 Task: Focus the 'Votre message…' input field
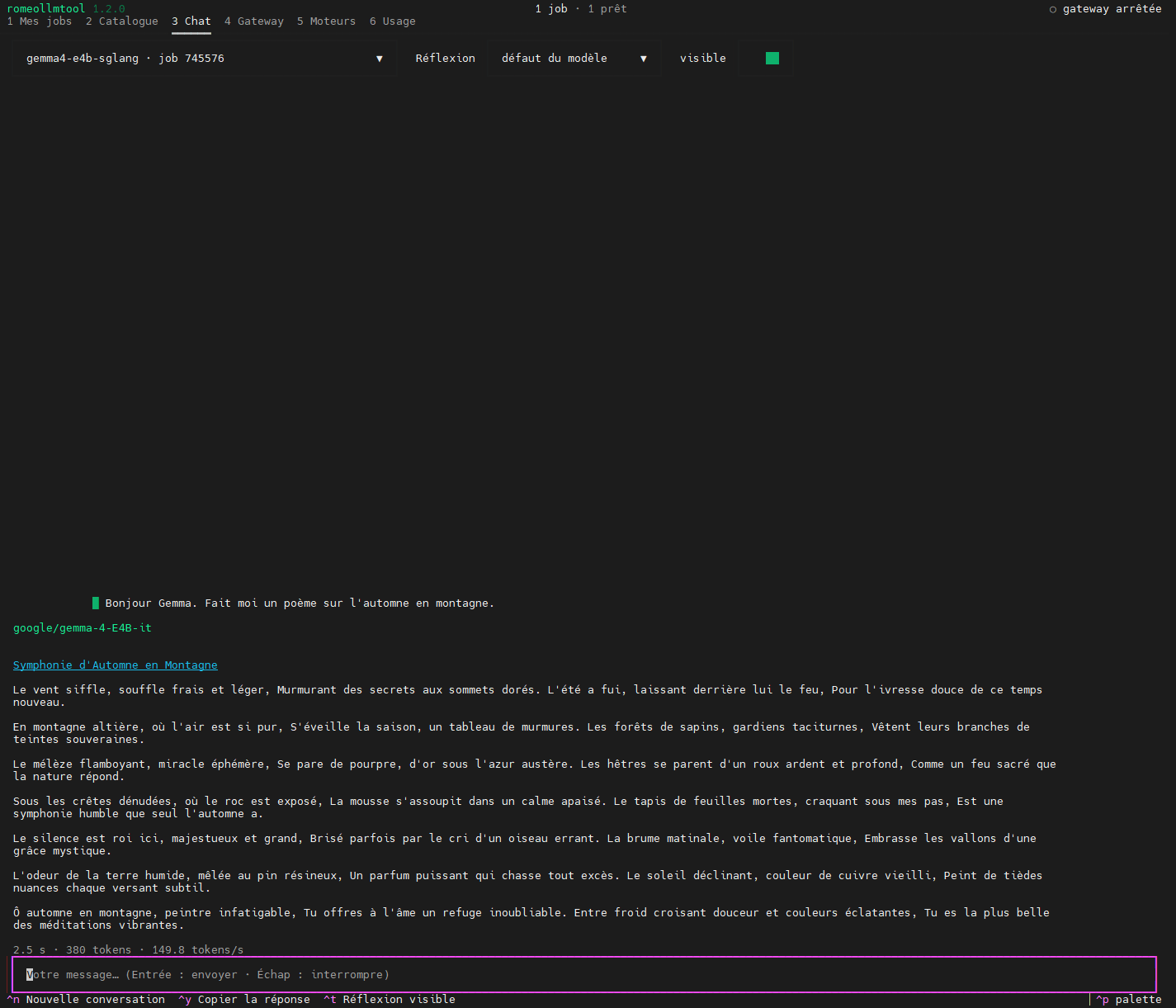coord(584,975)
